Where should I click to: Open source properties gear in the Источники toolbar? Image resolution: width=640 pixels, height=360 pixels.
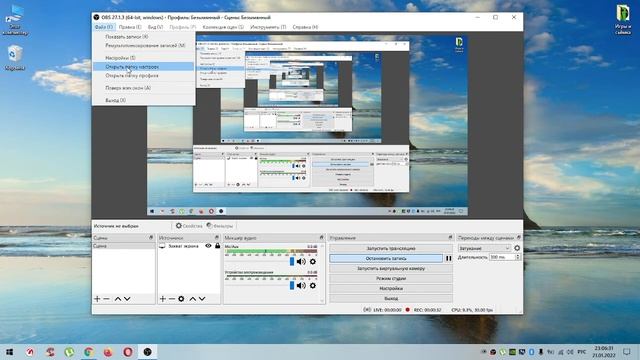[181, 299]
